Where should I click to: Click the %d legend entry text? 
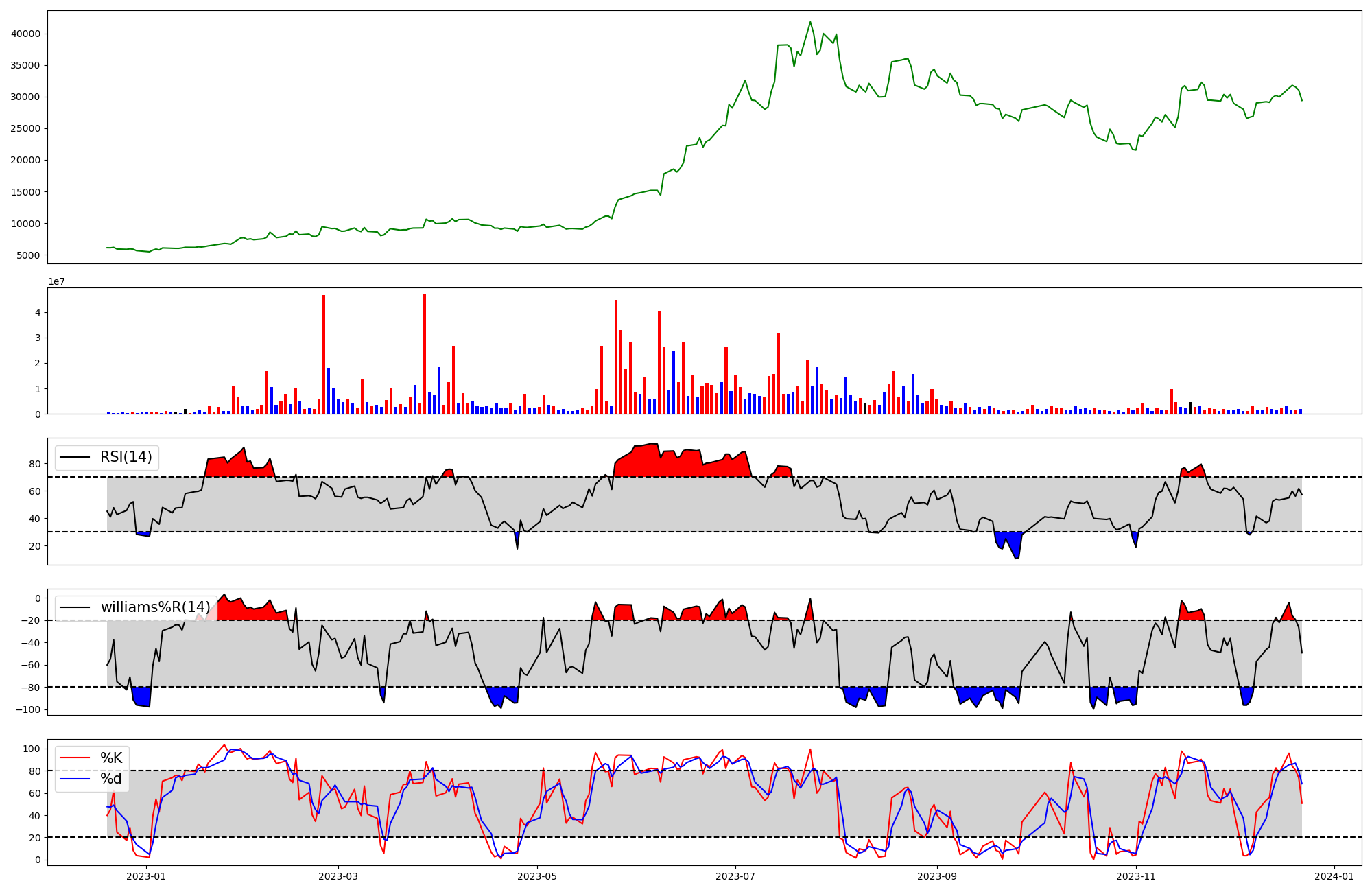(111, 779)
